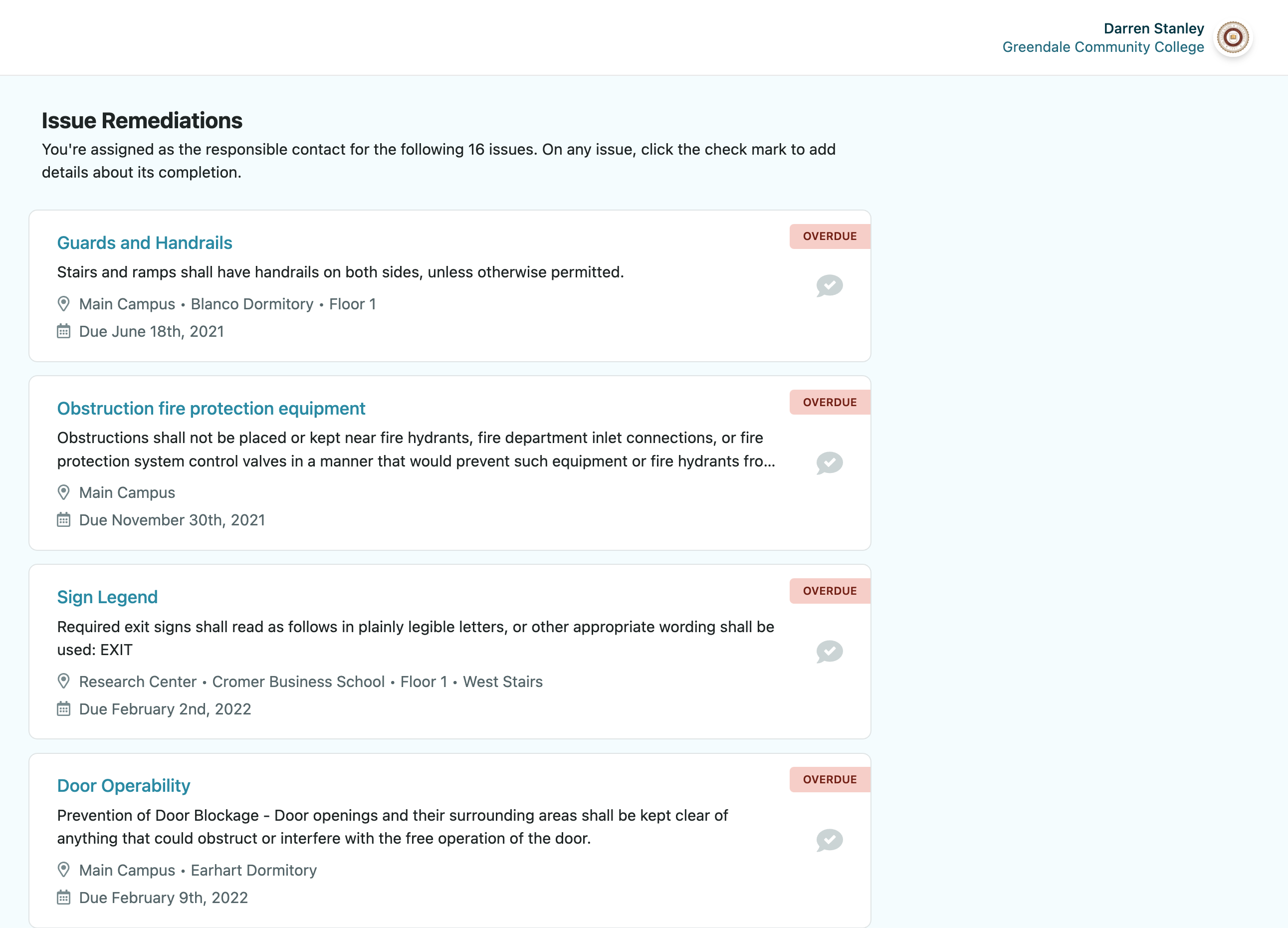The height and width of the screenshot is (928, 1288).
Task: Open the Sign Legend issue link
Action: coord(107,597)
